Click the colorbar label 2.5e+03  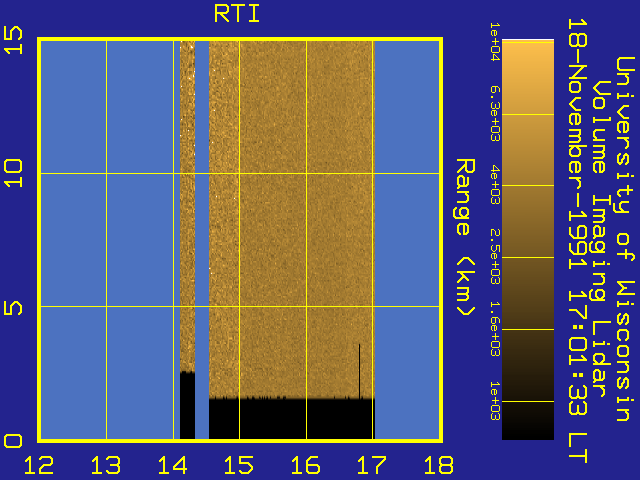pyautogui.click(x=495, y=256)
